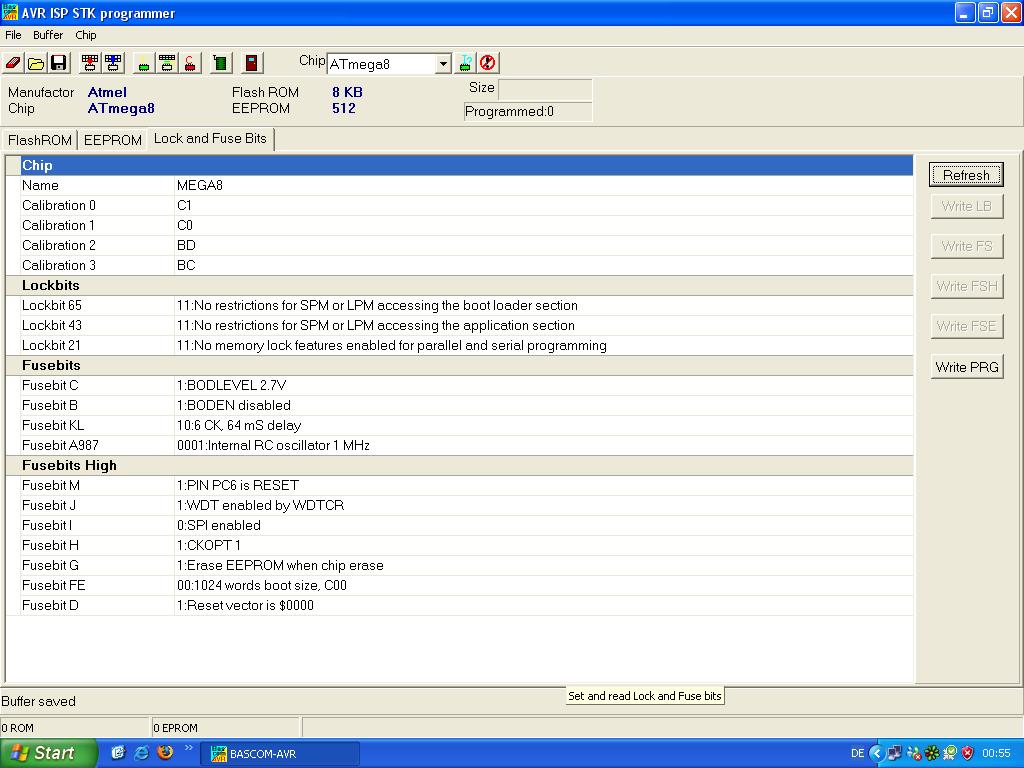Open the Buffer menu

click(x=48, y=35)
